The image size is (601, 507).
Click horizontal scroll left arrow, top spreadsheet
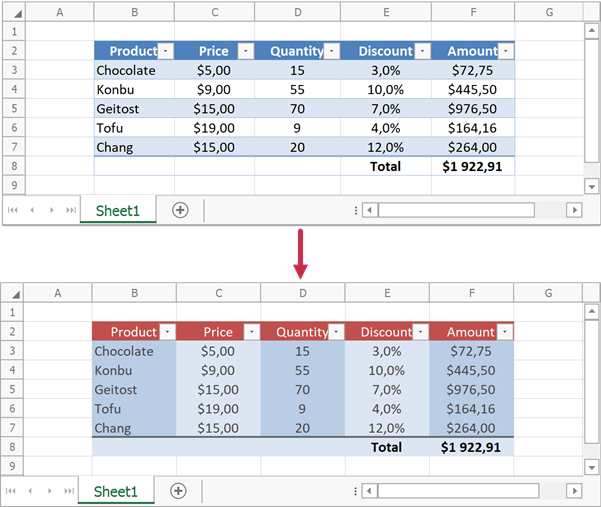[370, 210]
